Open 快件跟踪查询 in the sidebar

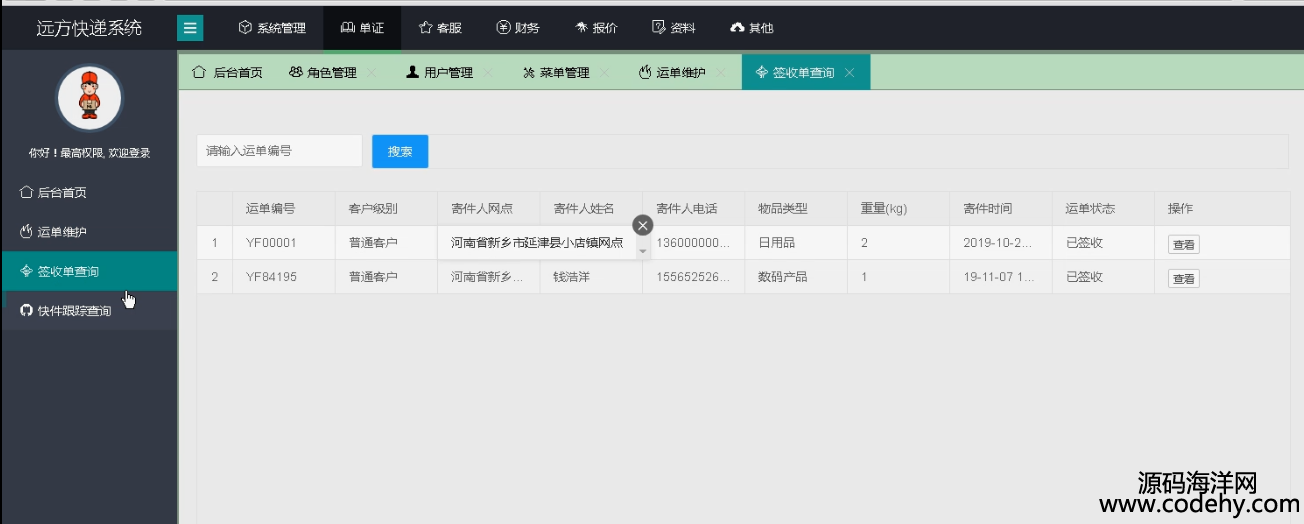click(x=89, y=311)
